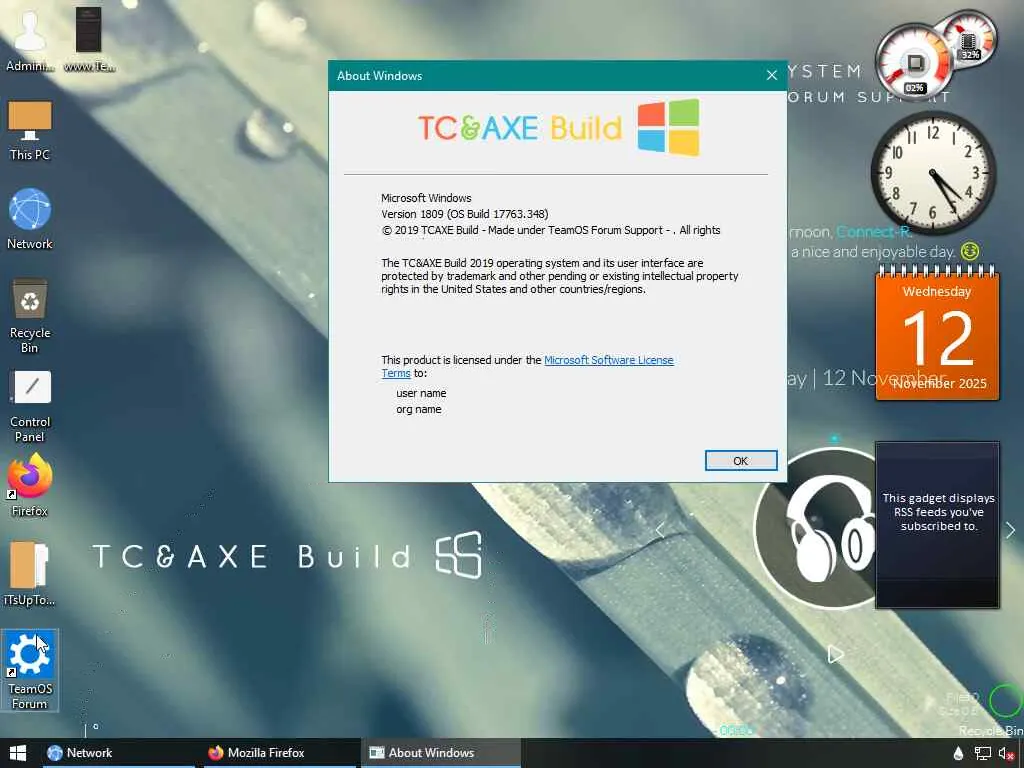The width and height of the screenshot is (1024, 768).
Task: Click the orange calendar gadget
Action: point(937,333)
